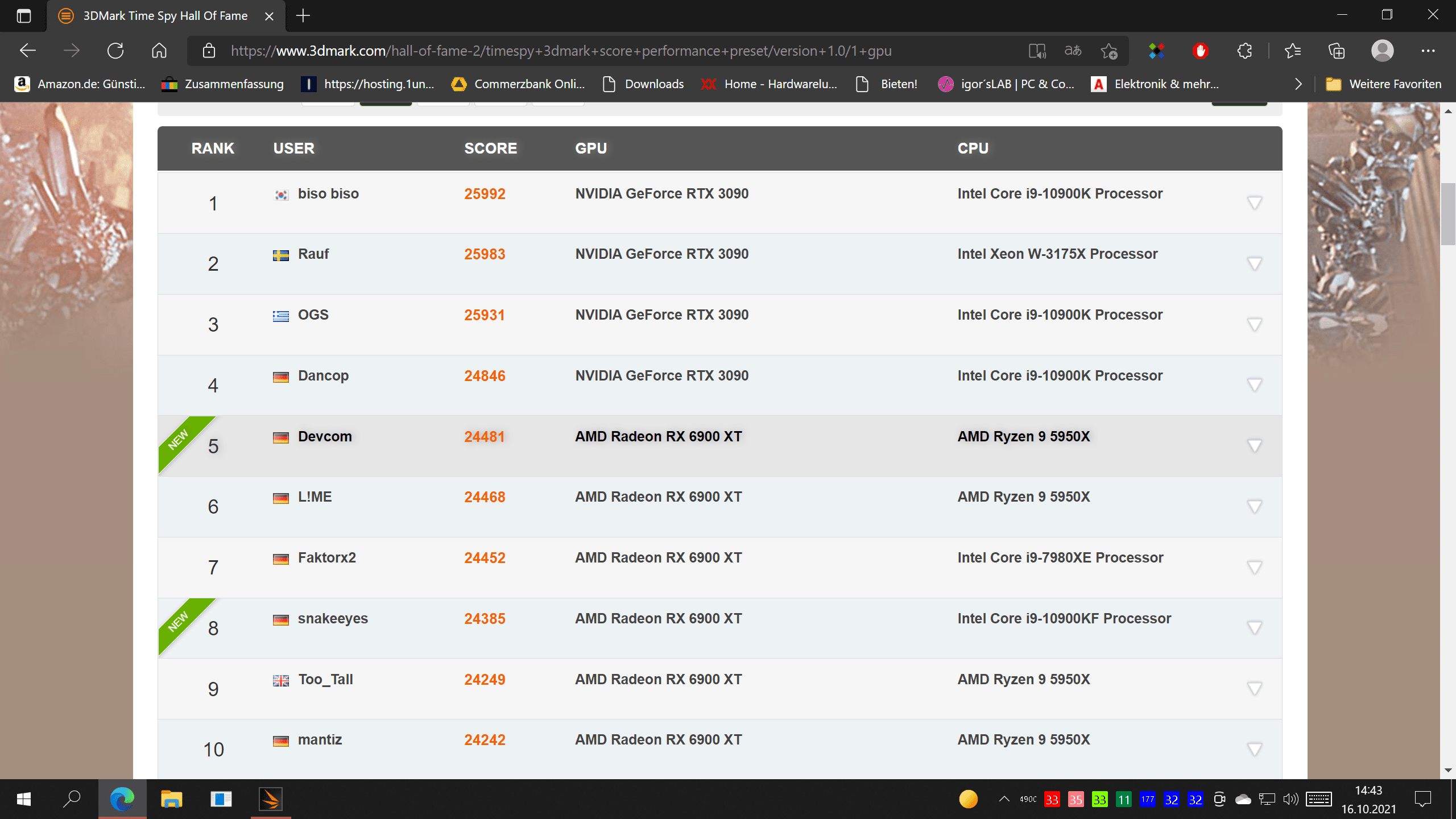Viewport: 1456px width, 819px height.
Task: Open the 3DMark app in taskbar
Action: (x=270, y=799)
